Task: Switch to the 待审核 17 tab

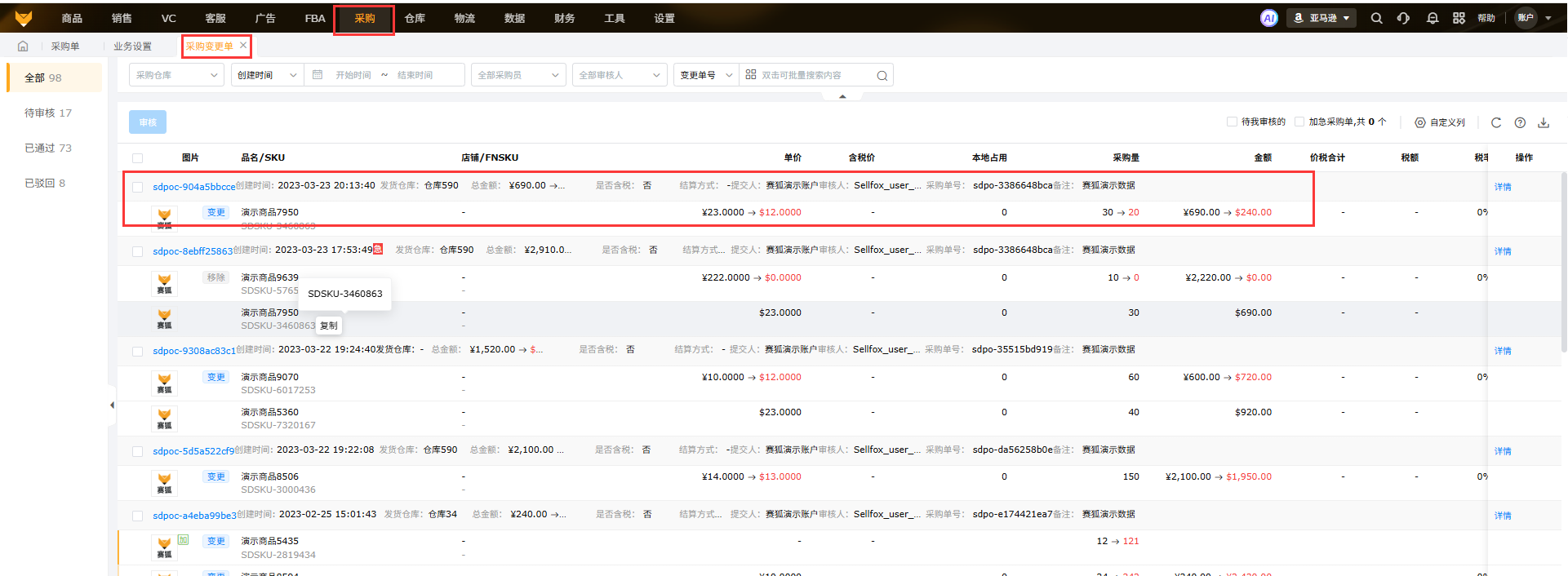Action: (x=48, y=113)
